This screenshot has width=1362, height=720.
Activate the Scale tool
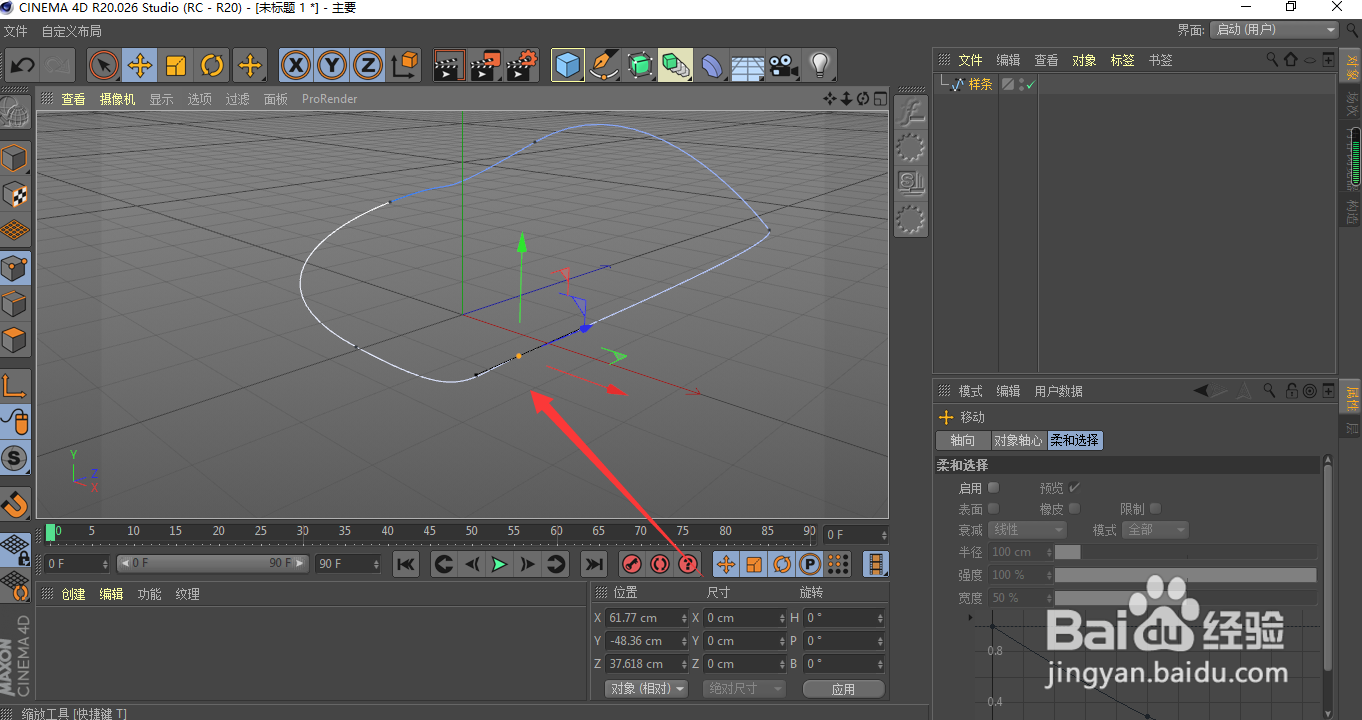point(176,66)
